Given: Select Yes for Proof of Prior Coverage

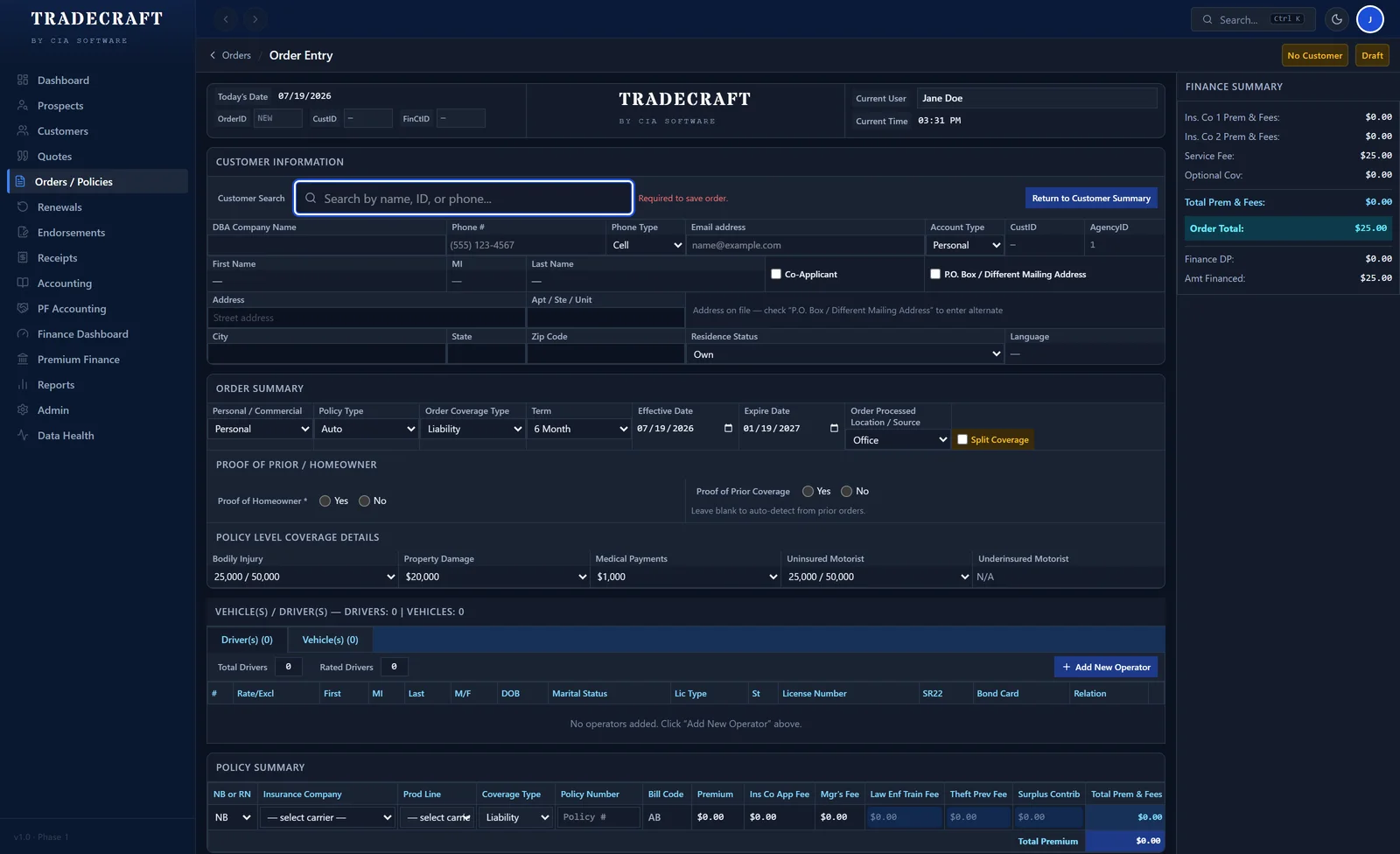Looking at the screenshot, I should click(808, 491).
